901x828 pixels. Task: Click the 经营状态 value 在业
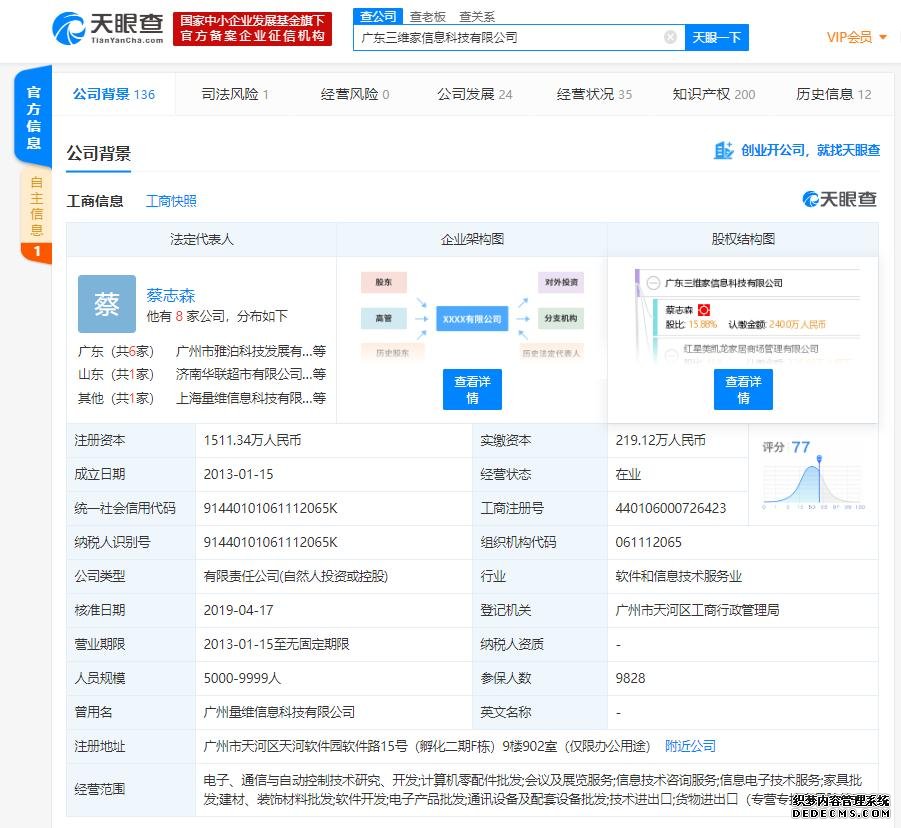[x=628, y=474]
